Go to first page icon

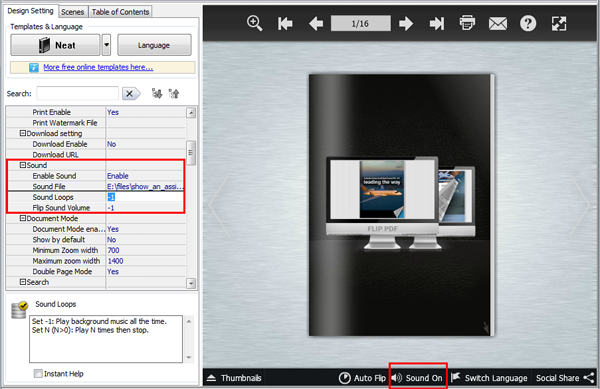point(285,24)
